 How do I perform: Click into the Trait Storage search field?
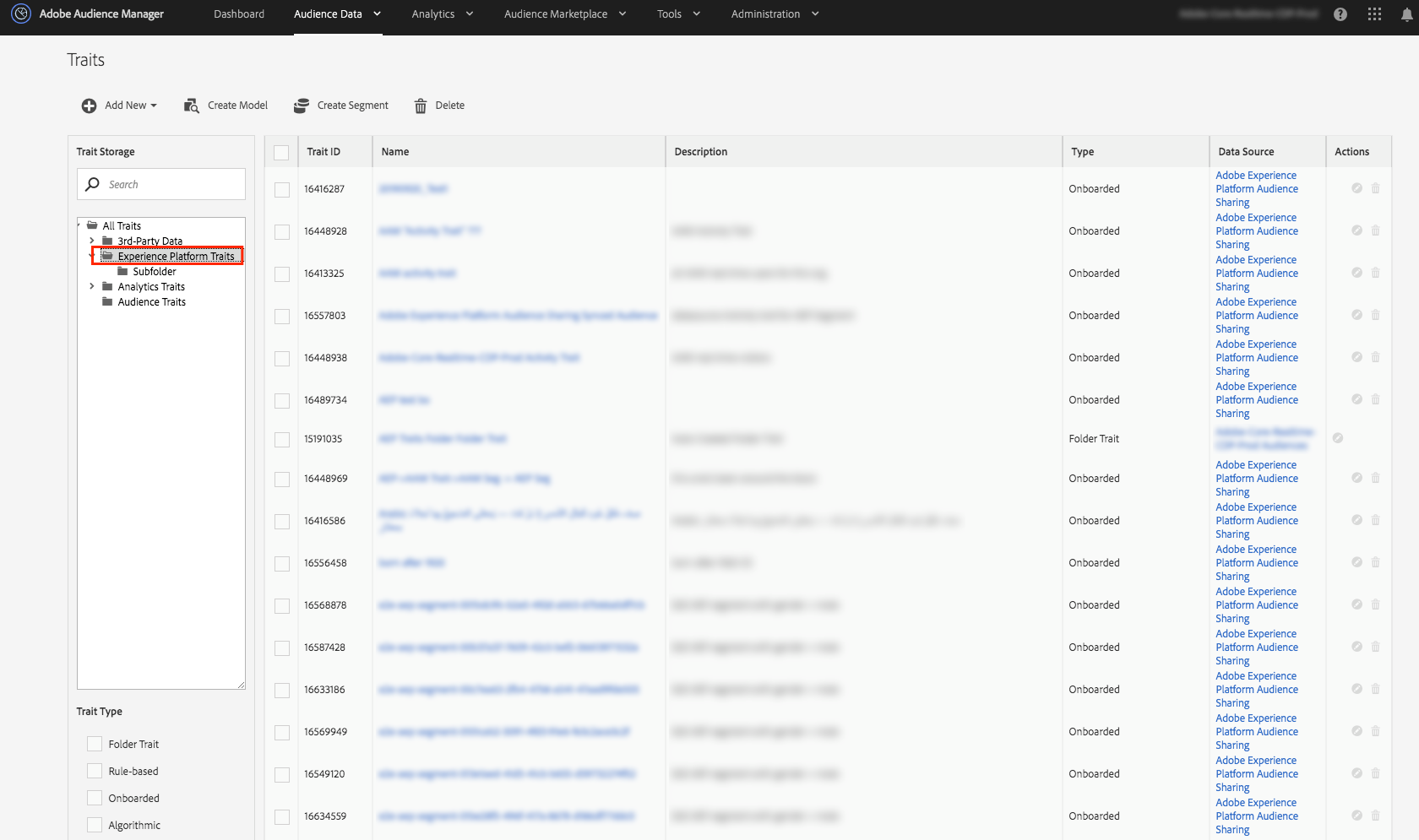pyautogui.click(x=161, y=184)
